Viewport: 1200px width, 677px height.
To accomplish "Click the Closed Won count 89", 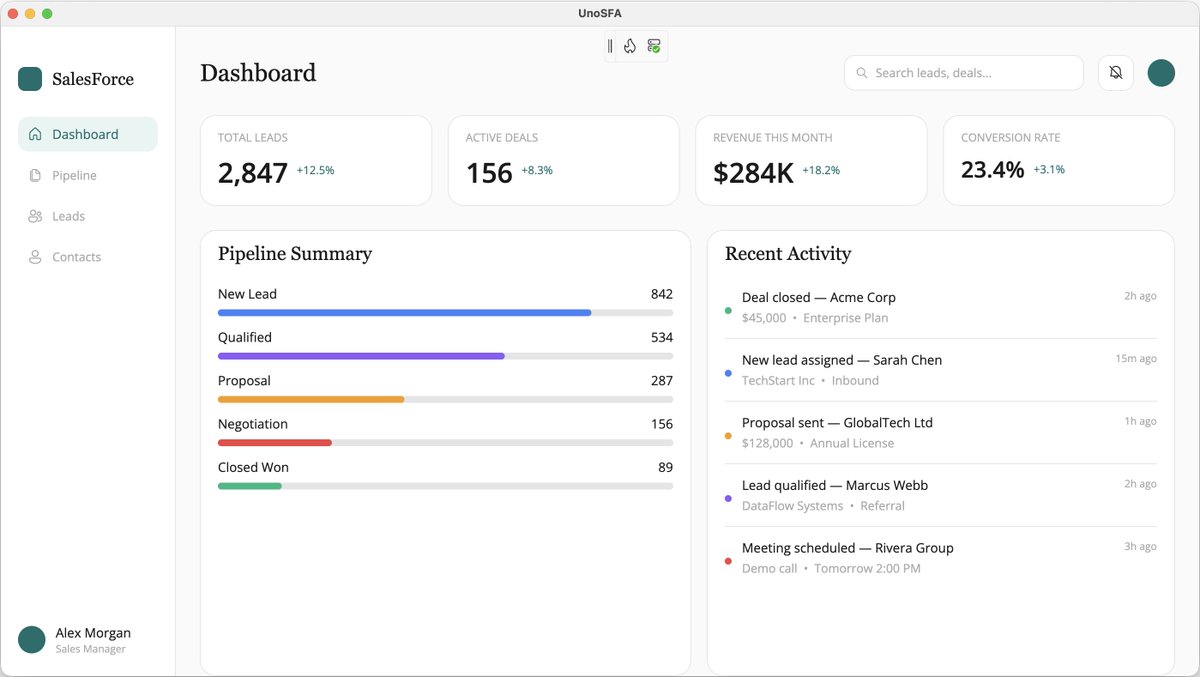I will tap(665, 467).
